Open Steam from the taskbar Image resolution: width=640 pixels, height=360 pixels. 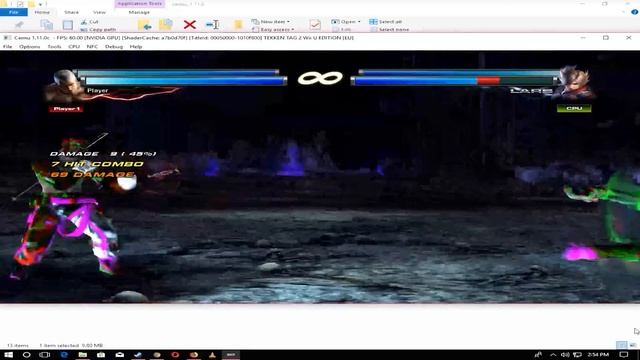coord(138,355)
